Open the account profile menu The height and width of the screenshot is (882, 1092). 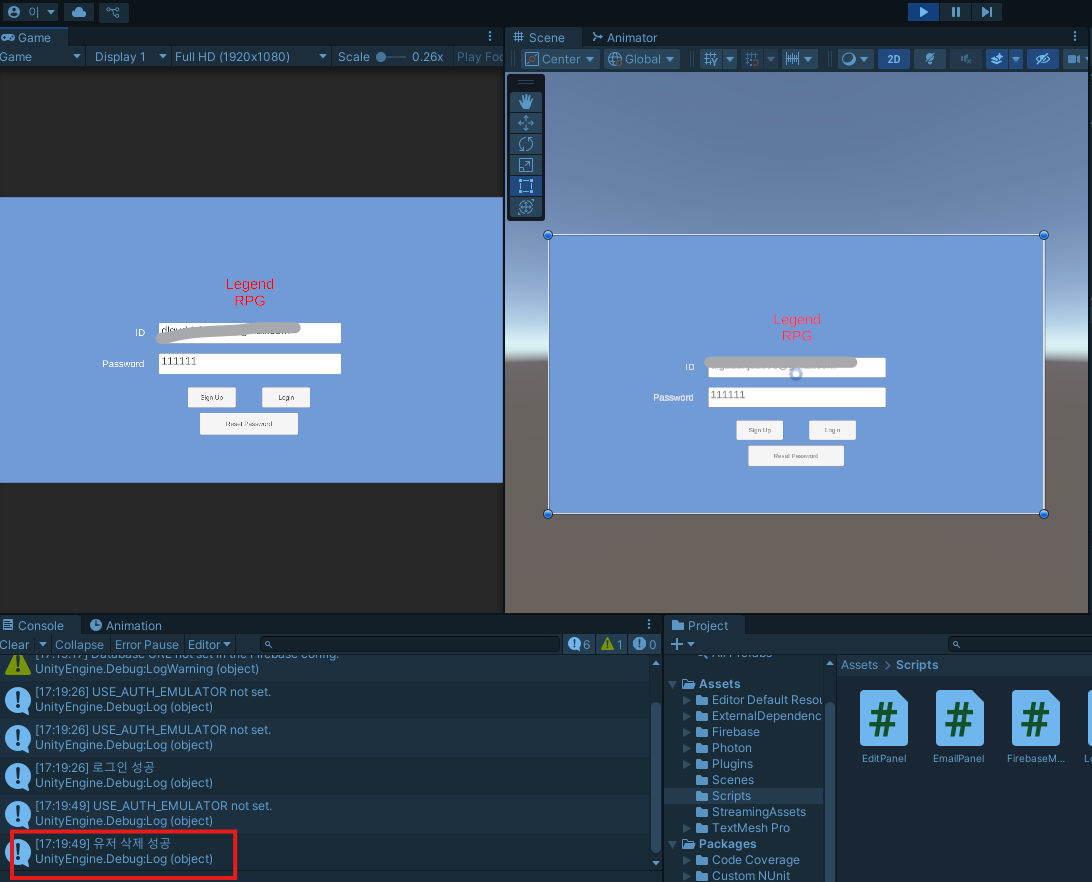[30, 12]
